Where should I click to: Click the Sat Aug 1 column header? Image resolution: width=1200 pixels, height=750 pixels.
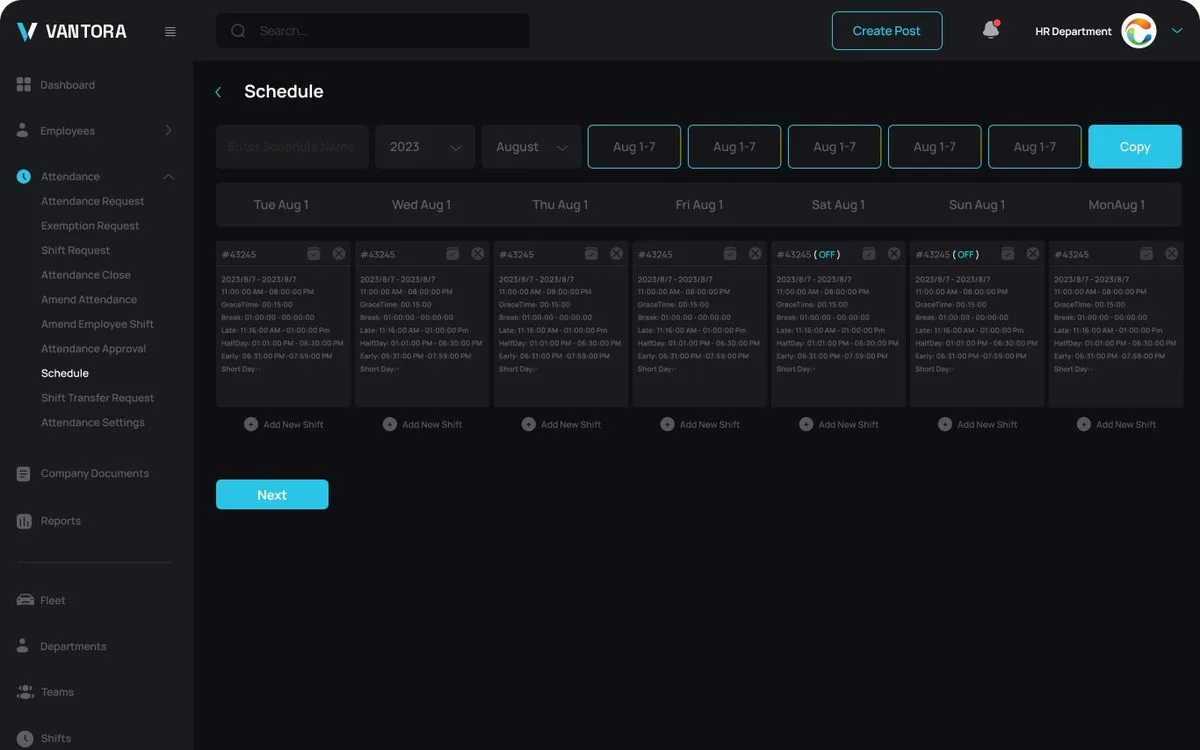coord(838,205)
